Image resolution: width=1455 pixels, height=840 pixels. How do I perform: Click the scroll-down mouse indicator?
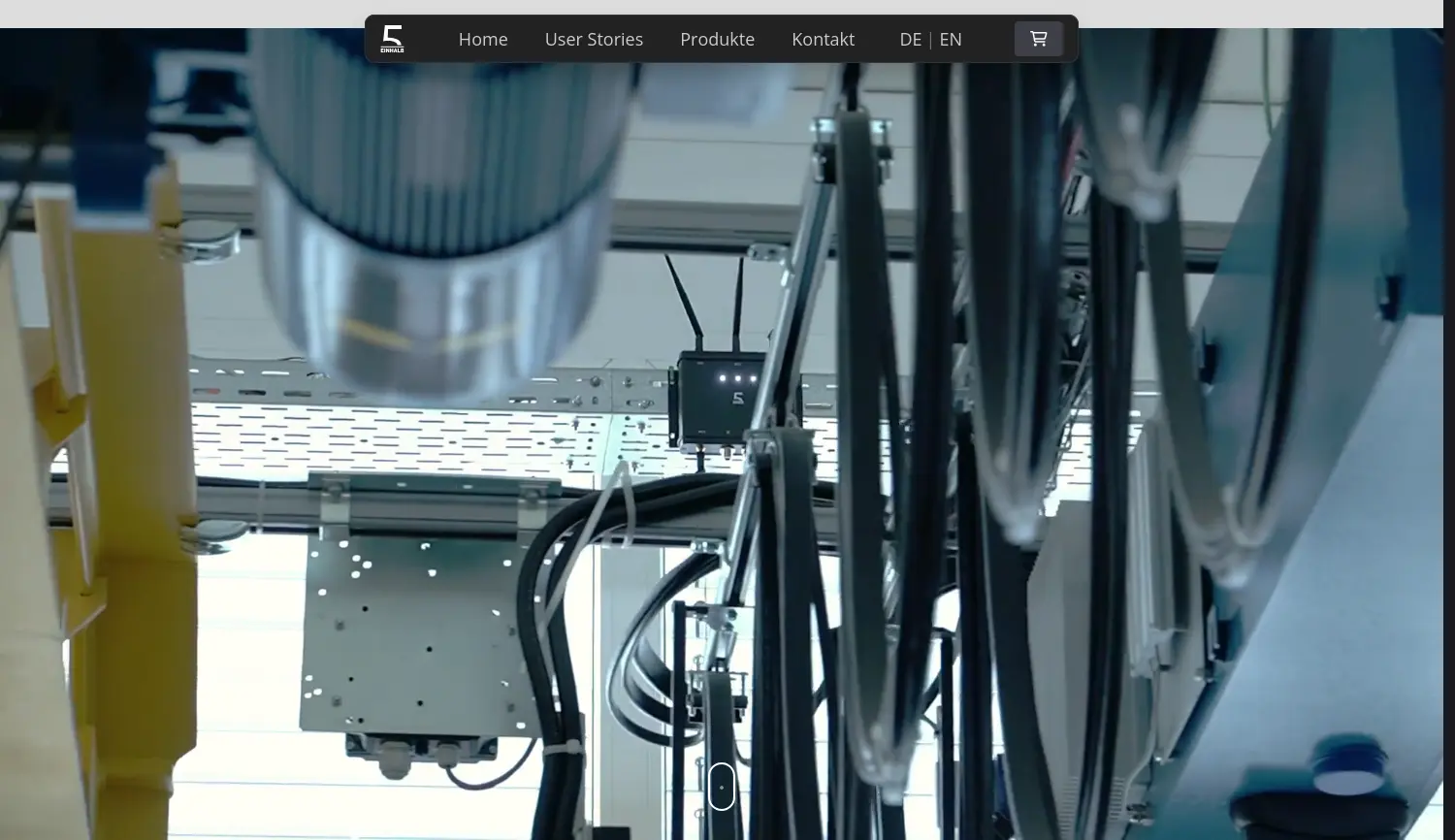click(721, 786)
